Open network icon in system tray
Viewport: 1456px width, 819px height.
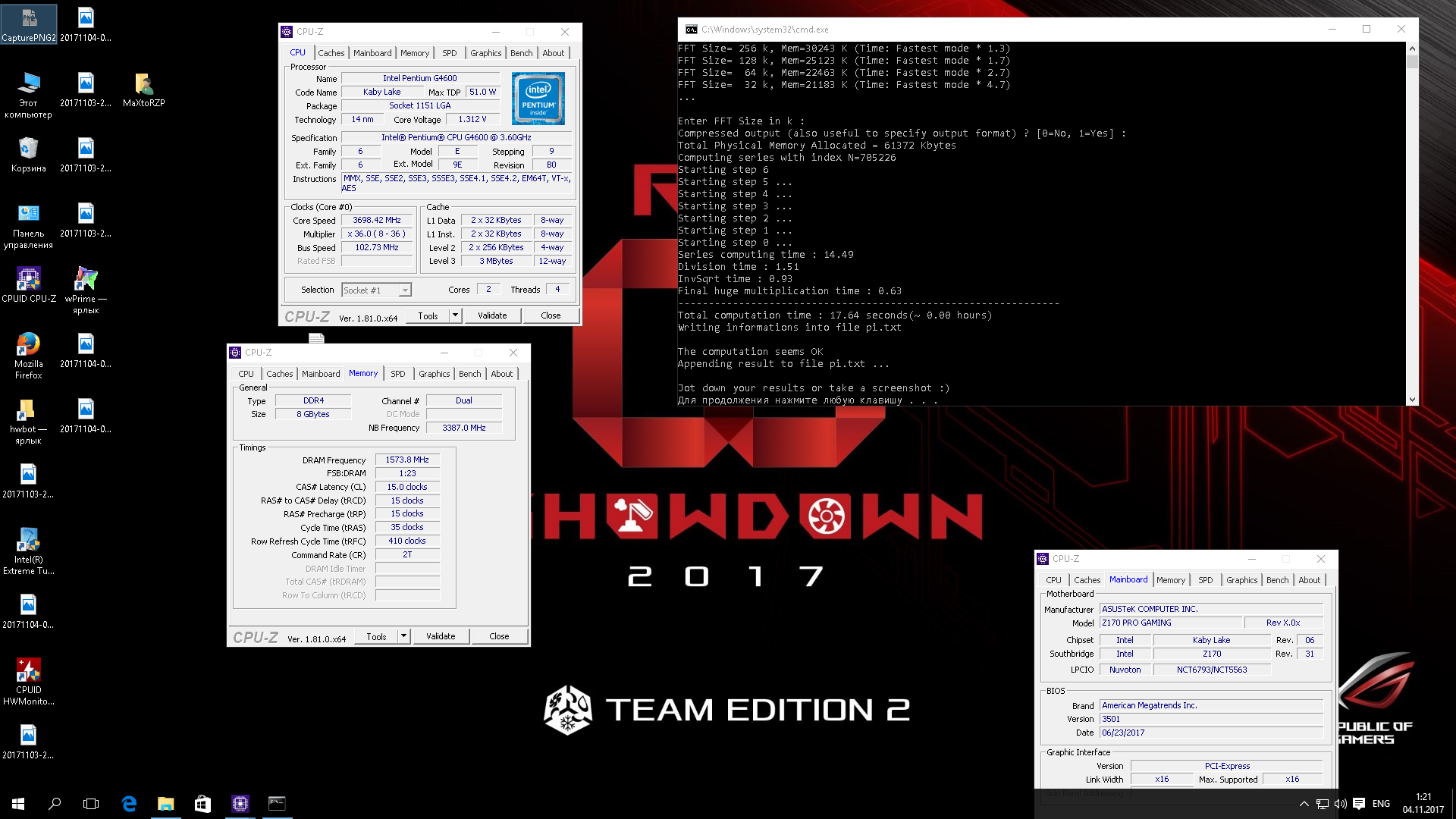click(x=1322, y=804)
